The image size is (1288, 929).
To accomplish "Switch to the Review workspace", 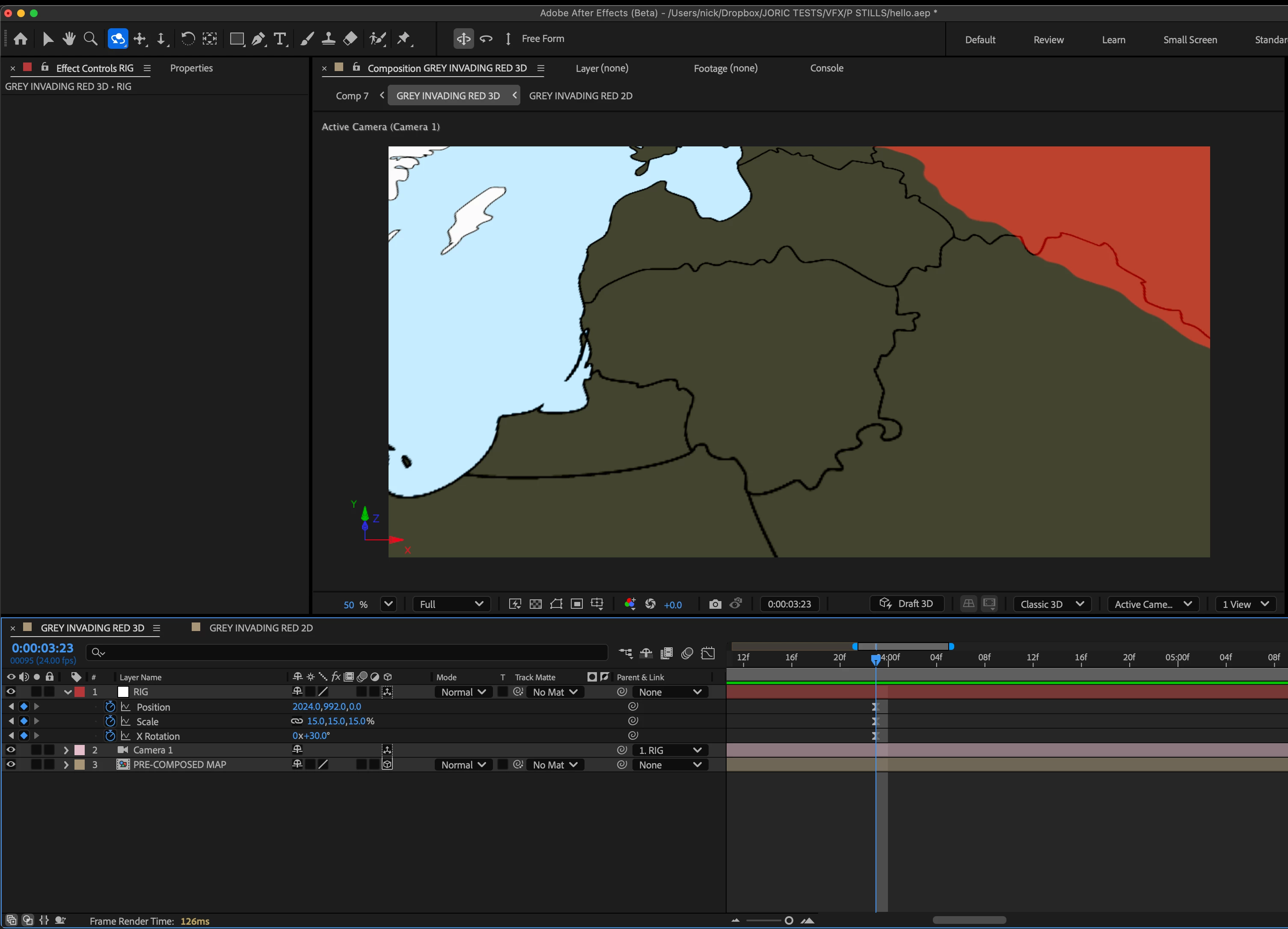I will 1048,40.
